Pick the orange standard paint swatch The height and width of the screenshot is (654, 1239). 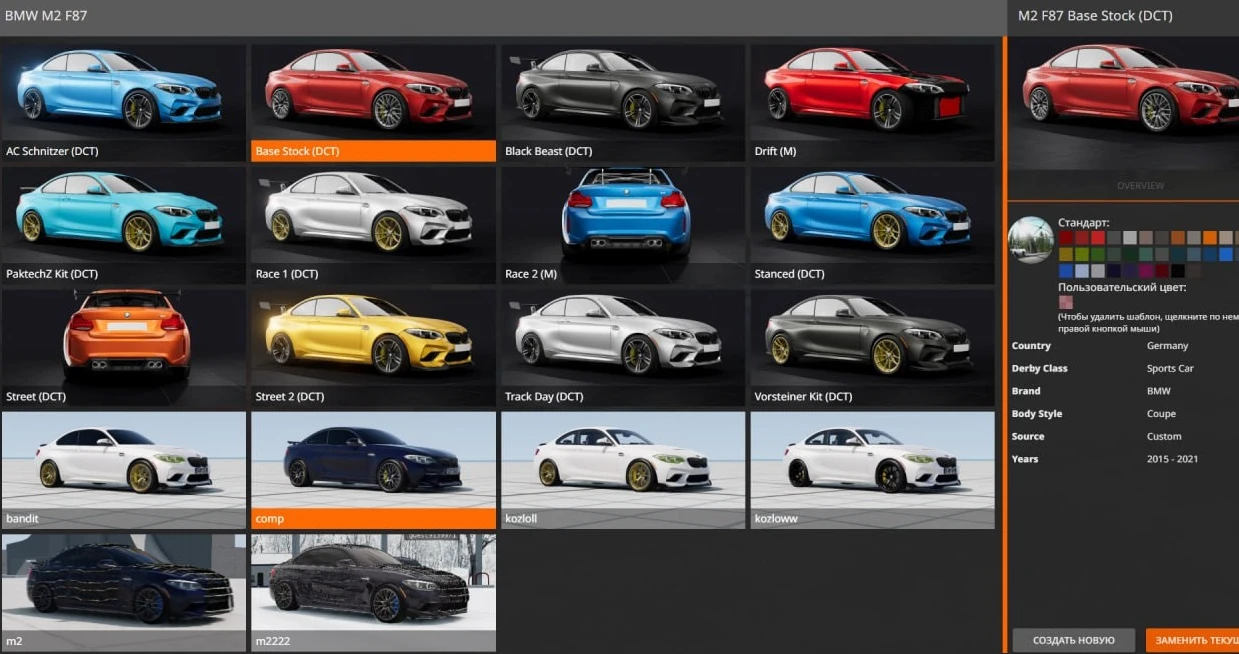1209,237
